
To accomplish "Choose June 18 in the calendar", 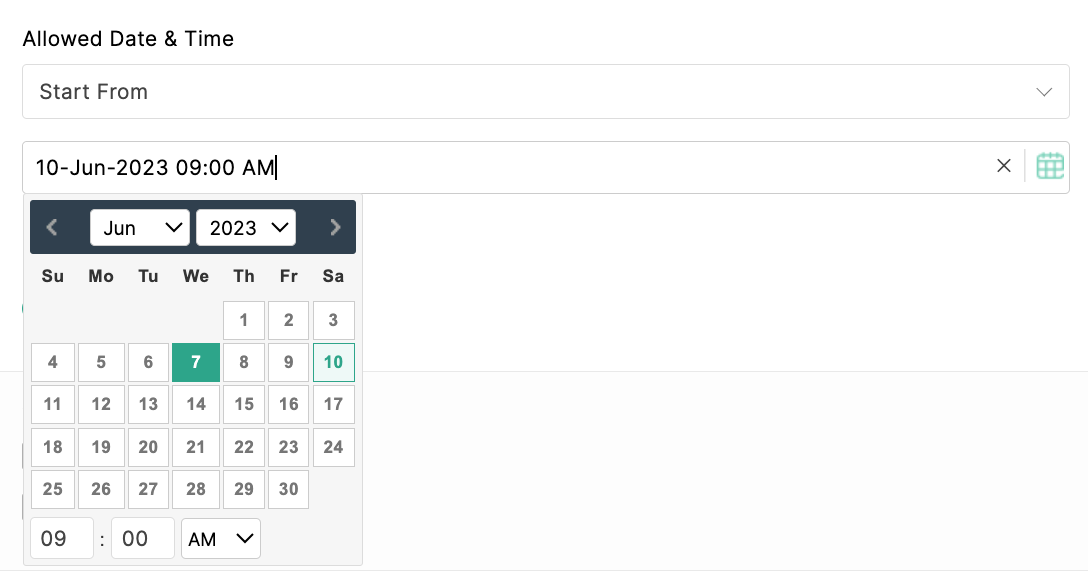I will (x=53, y=447).
